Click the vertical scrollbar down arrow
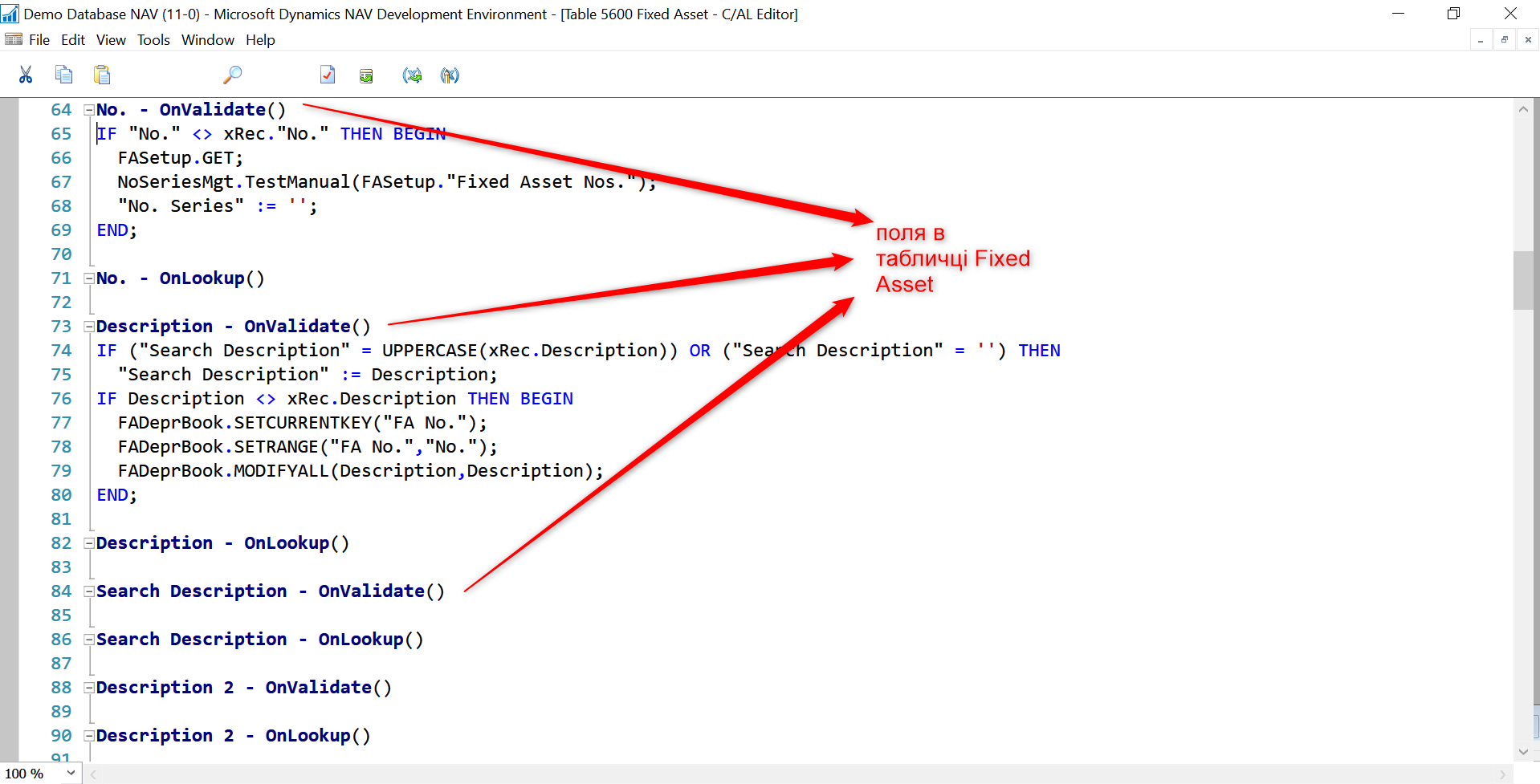 click(1523, 752)
